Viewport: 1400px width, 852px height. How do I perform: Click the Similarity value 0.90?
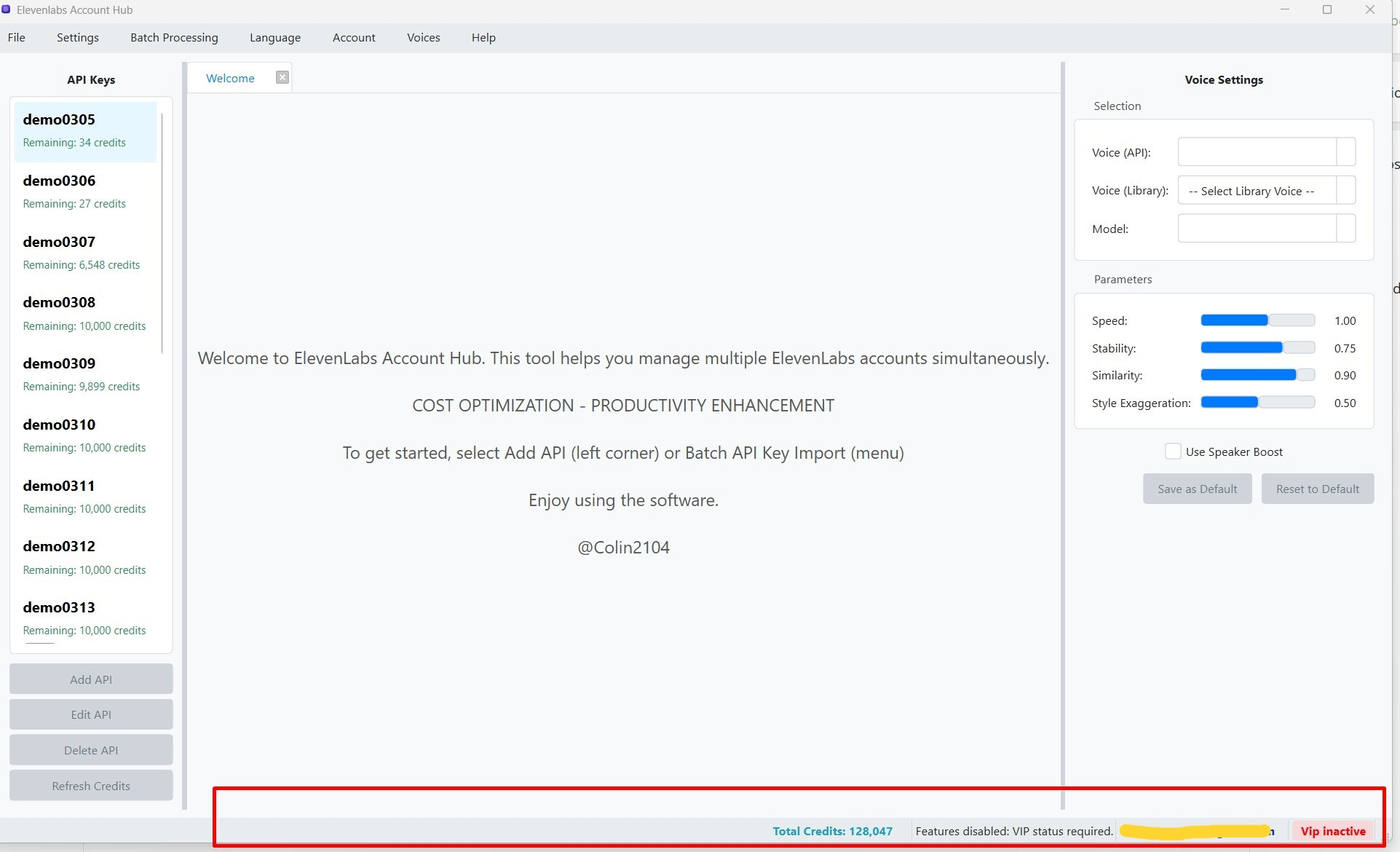tap(1345, 375)
